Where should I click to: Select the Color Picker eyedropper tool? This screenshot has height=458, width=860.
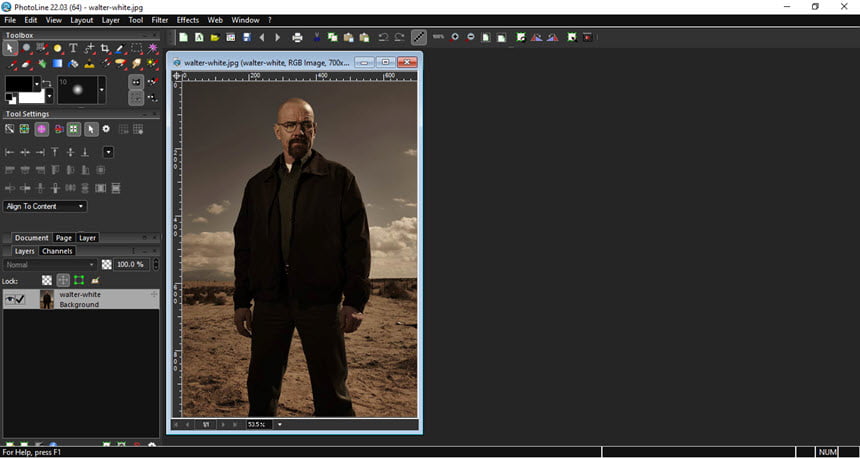pos(120,48)
